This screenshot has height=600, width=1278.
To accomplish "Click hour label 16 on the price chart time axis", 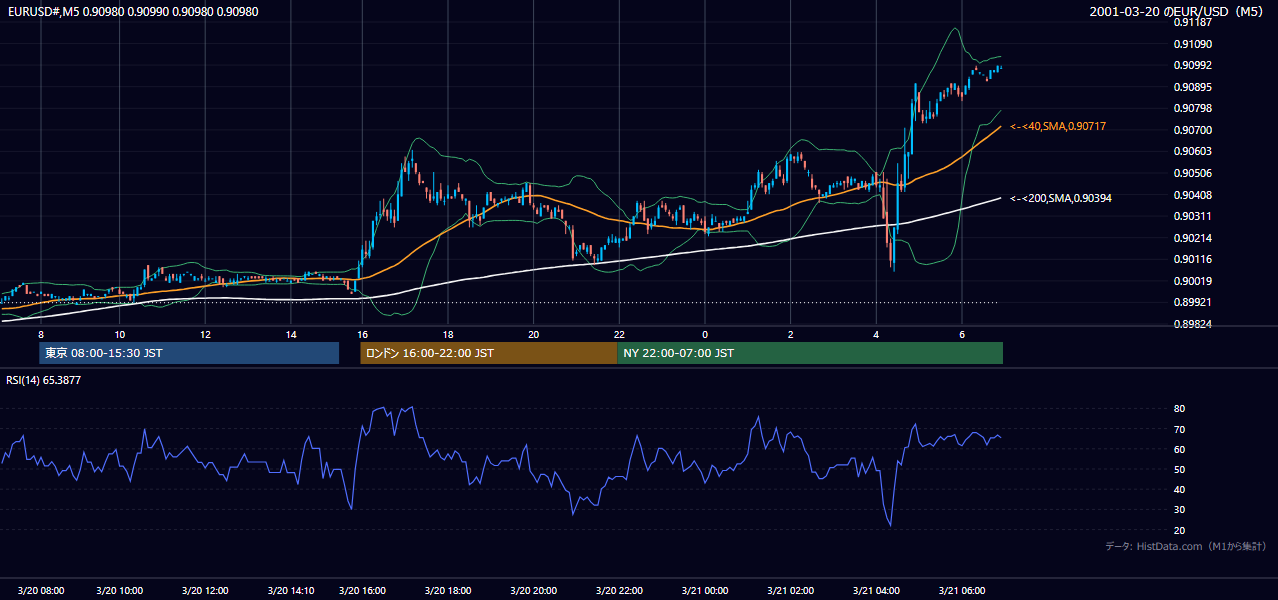I will pos(362,334).
